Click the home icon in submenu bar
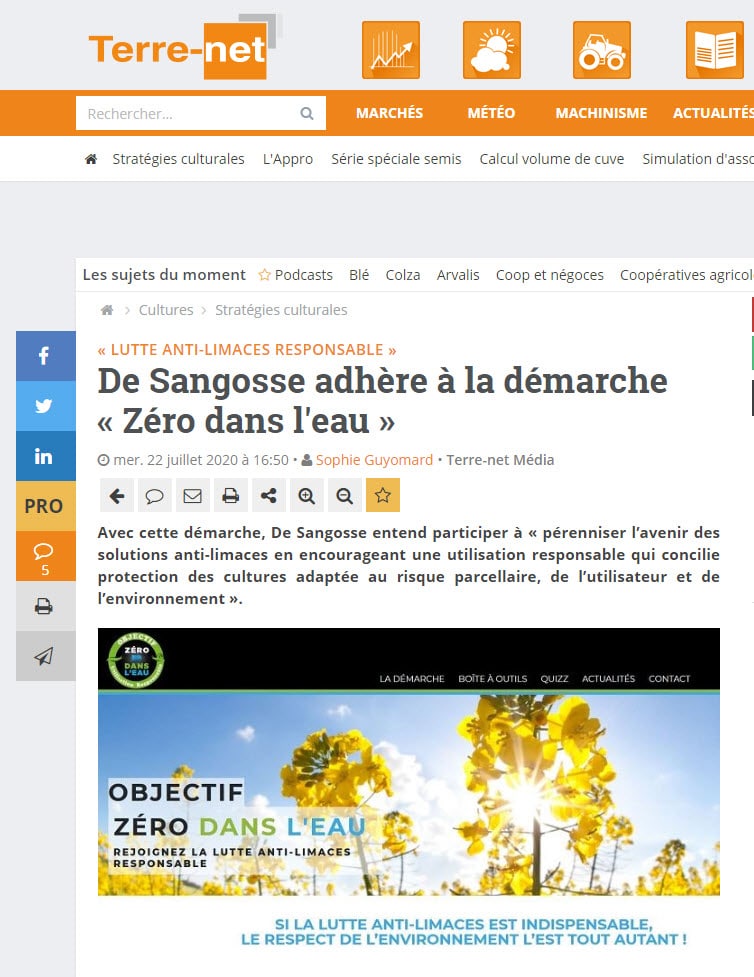Viewport: 754px width, 977px height. pos(91,159)
